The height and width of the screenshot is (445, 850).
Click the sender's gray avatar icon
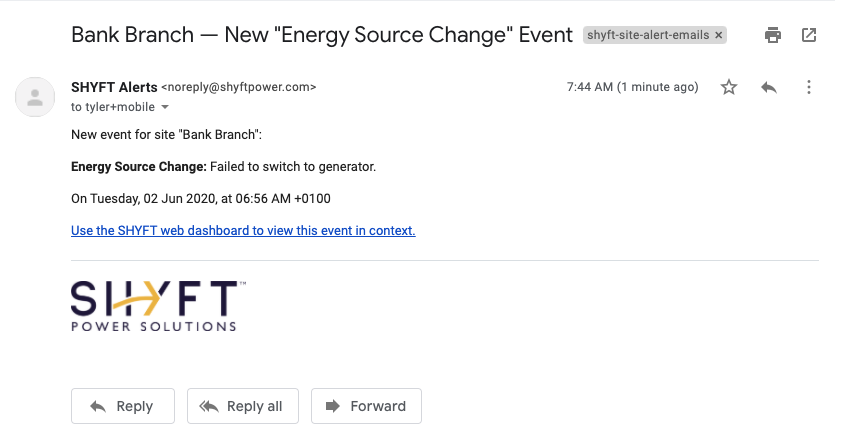coord(35,97)
